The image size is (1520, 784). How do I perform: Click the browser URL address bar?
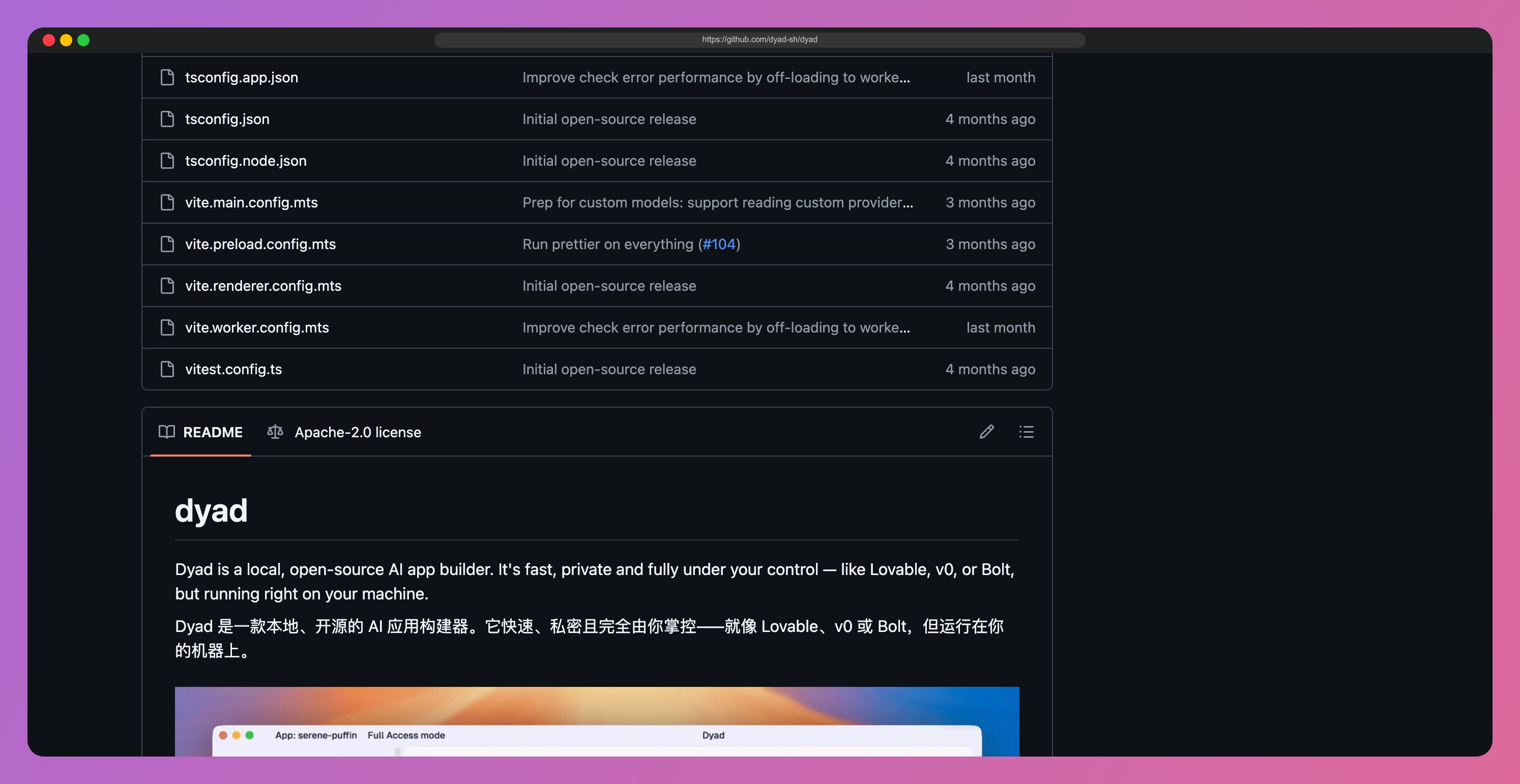759,40
